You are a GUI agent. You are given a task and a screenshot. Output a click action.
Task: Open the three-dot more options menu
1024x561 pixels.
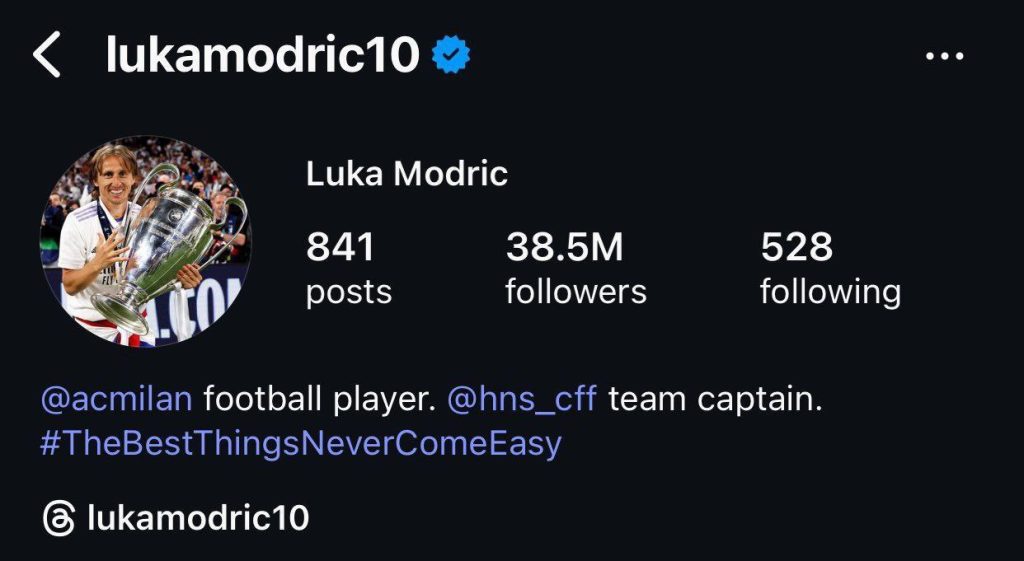[x=944, y=56]
